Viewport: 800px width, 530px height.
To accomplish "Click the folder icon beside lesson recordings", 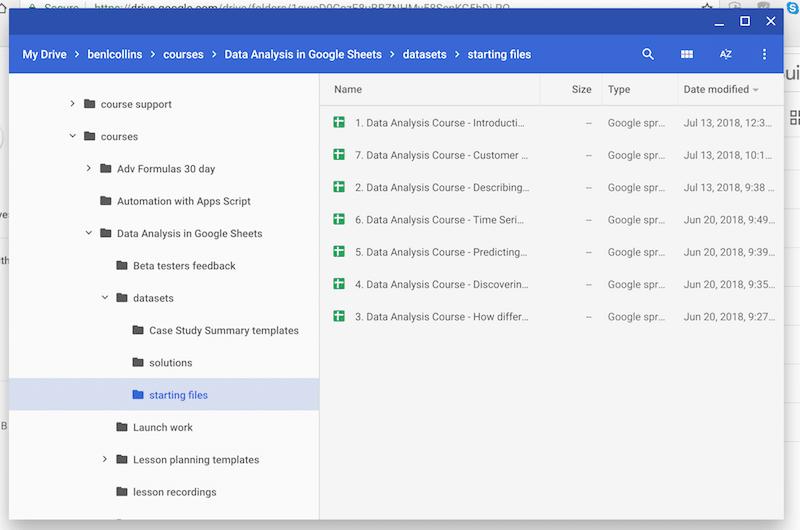I will pos(122,491).
